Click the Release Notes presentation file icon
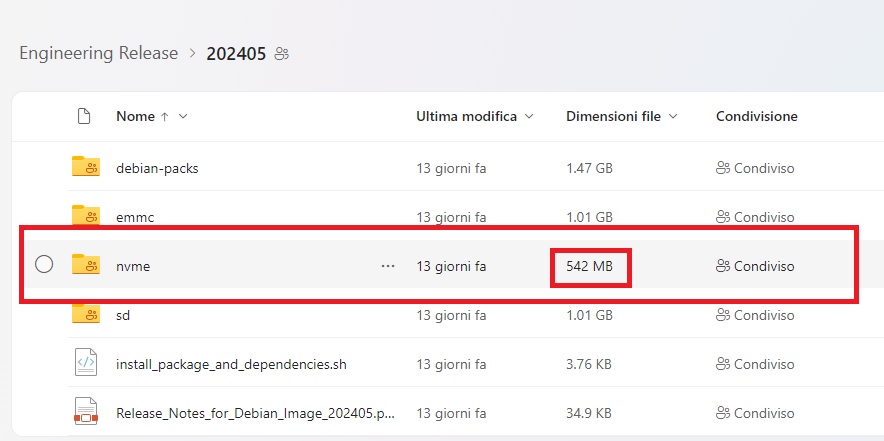The image size is (884, 441). [x=86, y=412]
